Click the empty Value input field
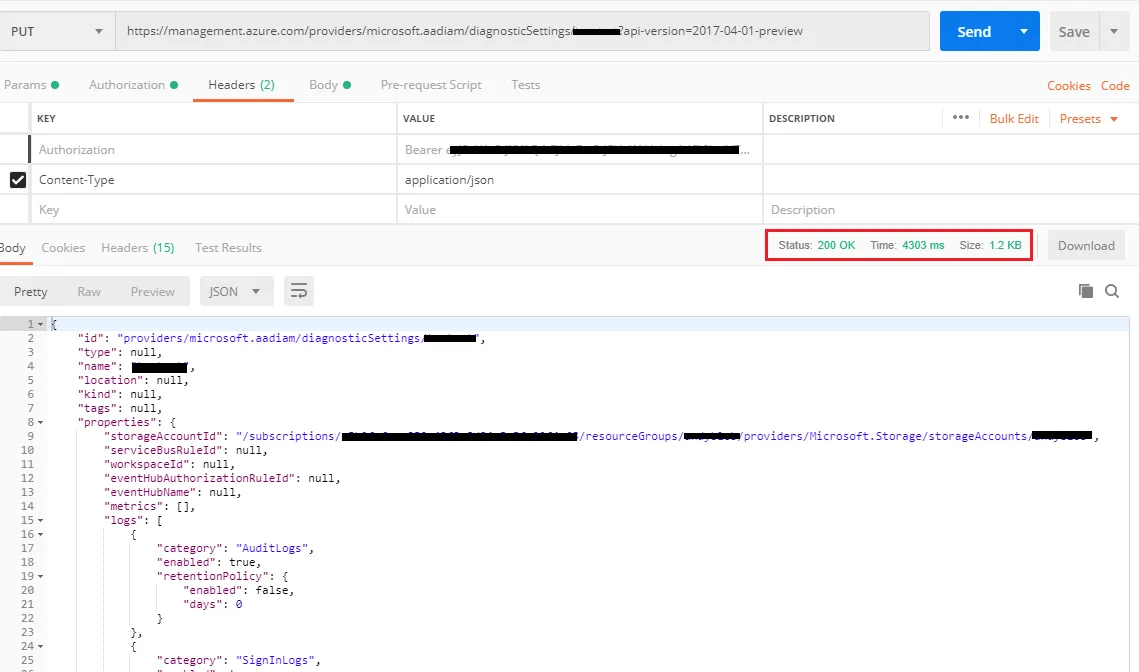This screenshot has height=672, width=1139. coord(580,210)
